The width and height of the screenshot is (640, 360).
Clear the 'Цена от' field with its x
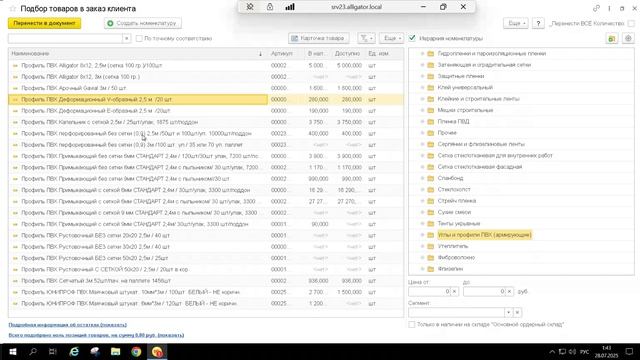pos(454,291)
